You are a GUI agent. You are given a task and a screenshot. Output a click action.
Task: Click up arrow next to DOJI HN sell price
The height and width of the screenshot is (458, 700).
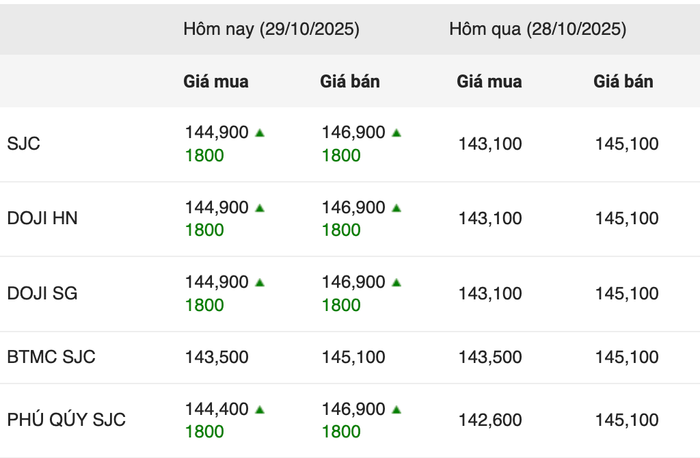[x=397, y=208]
